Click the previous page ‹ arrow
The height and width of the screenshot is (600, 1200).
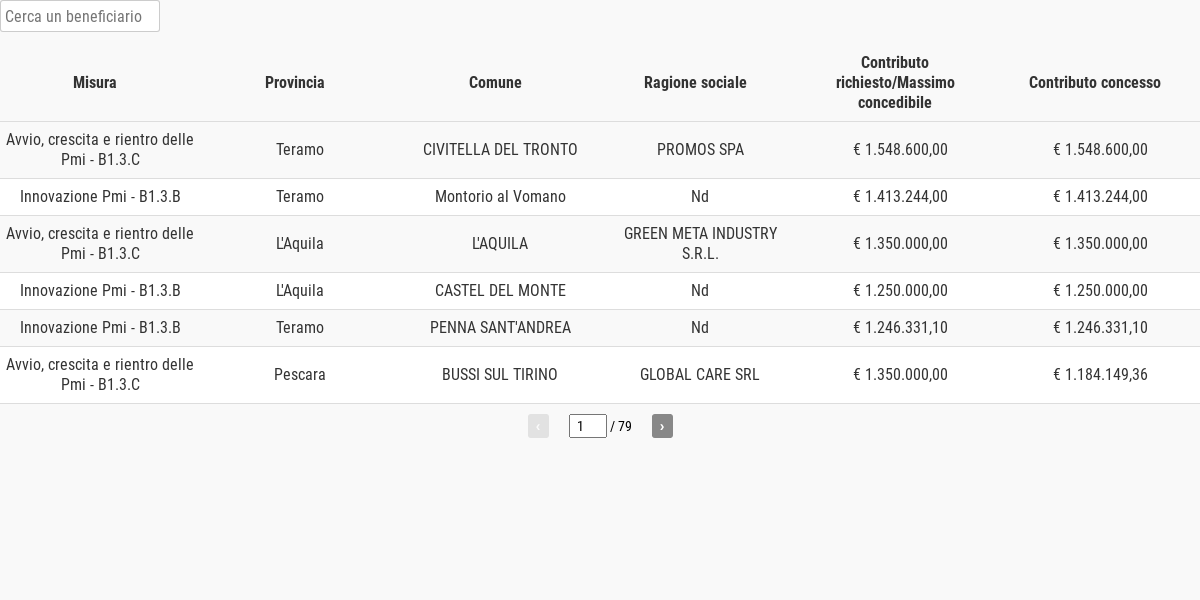(x=538, y=426)
